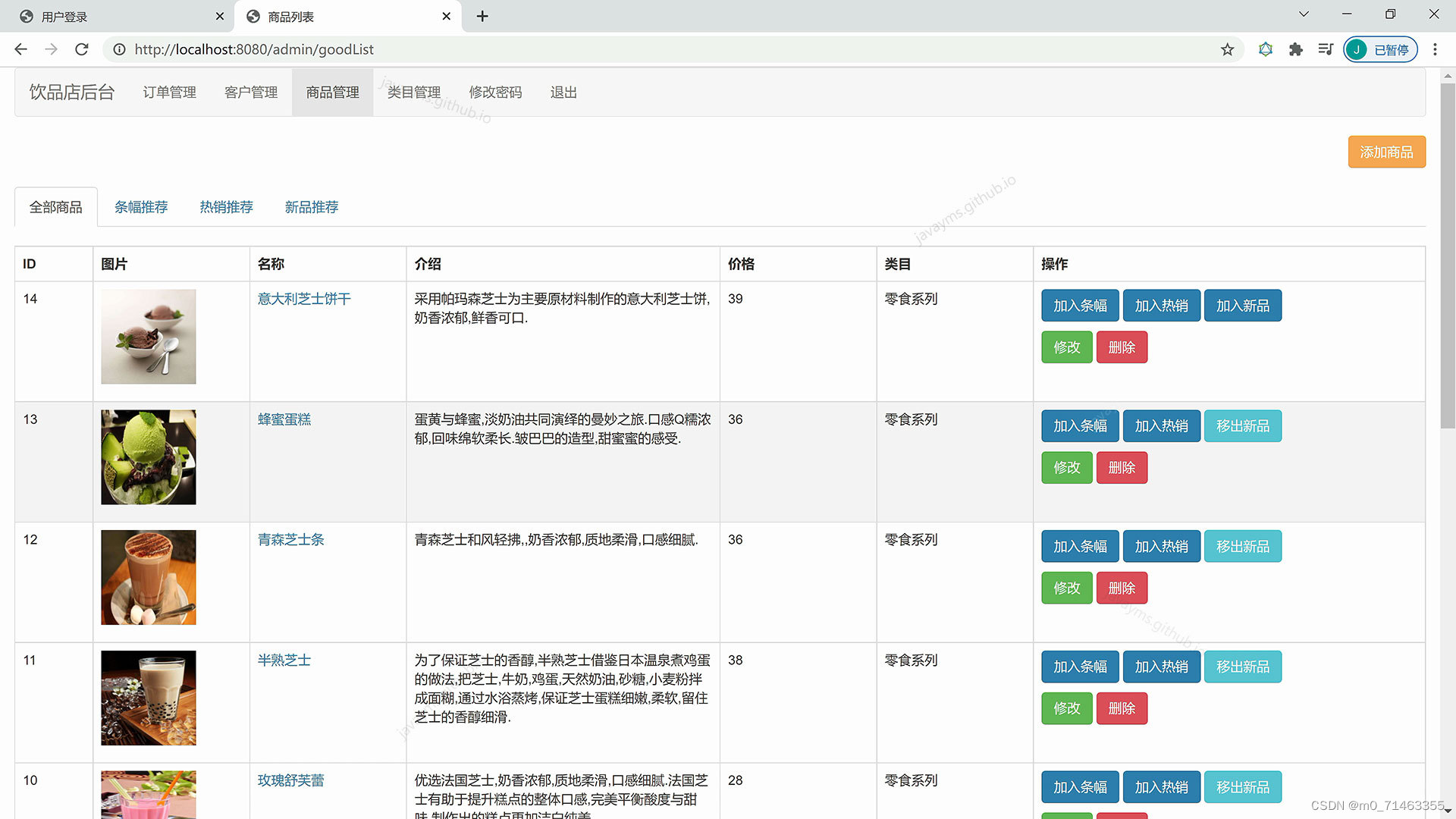Open a new browser tab
The height and width of the screenshot is (819, 1456).
[x=482, y=16]
